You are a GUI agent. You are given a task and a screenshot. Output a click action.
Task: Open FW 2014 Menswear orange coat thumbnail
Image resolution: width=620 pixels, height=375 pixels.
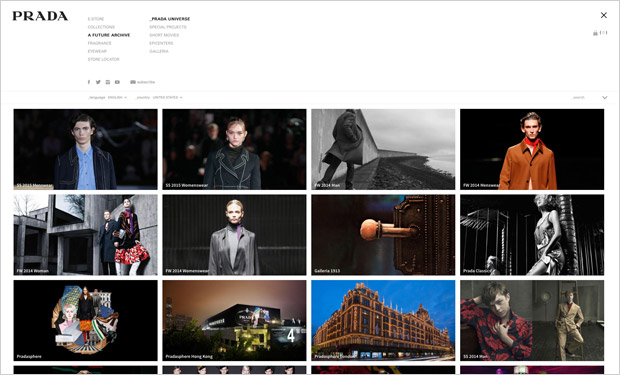click(x=532, y=149)
